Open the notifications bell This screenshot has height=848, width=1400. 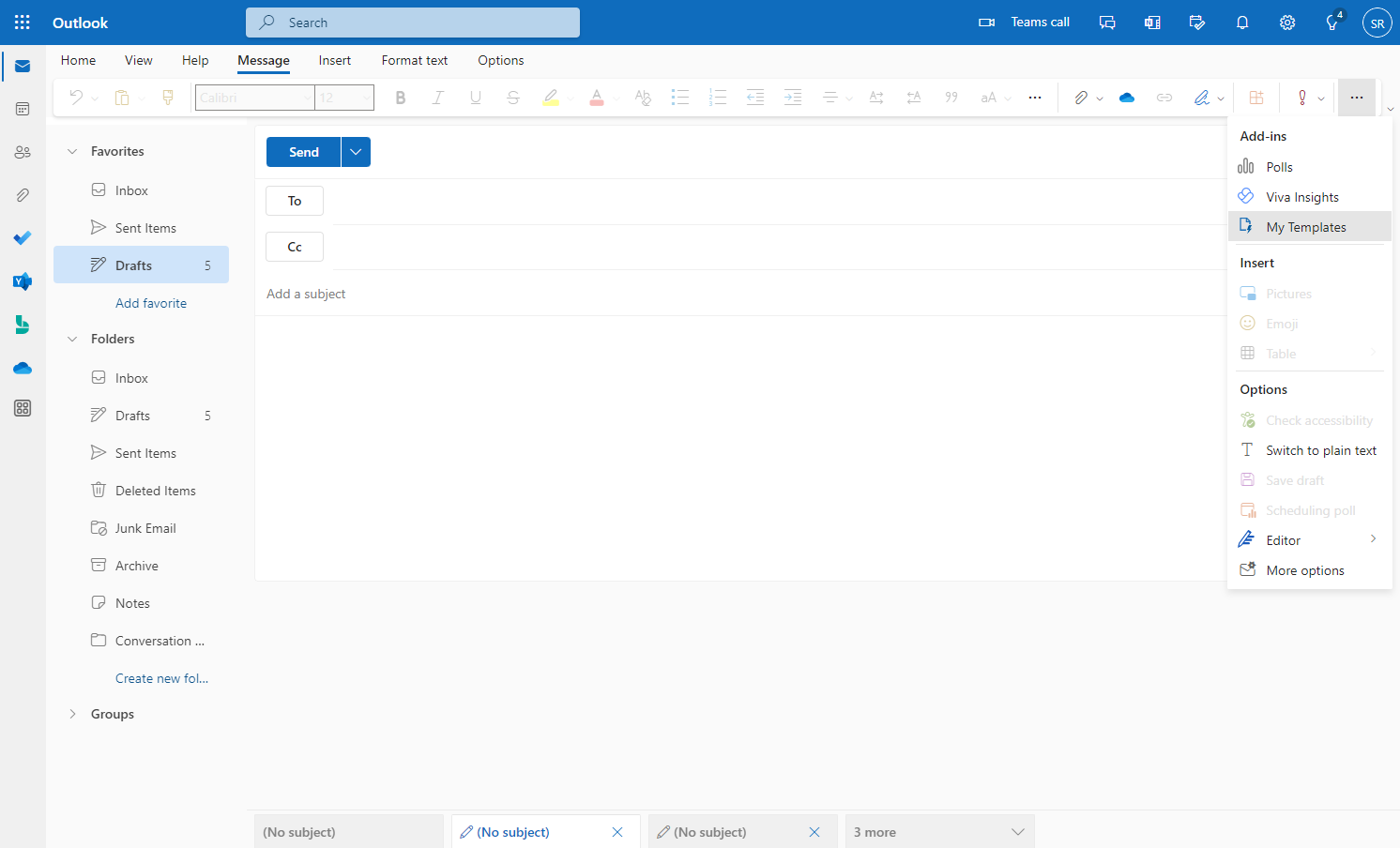click(1242, 23)
